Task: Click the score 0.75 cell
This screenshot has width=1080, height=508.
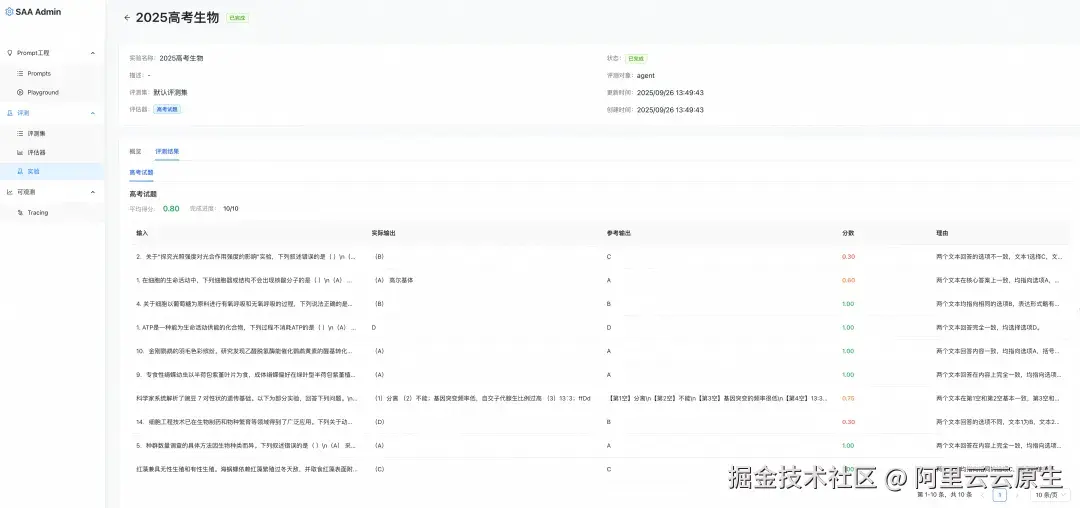Action: click(x=848, y=399)
